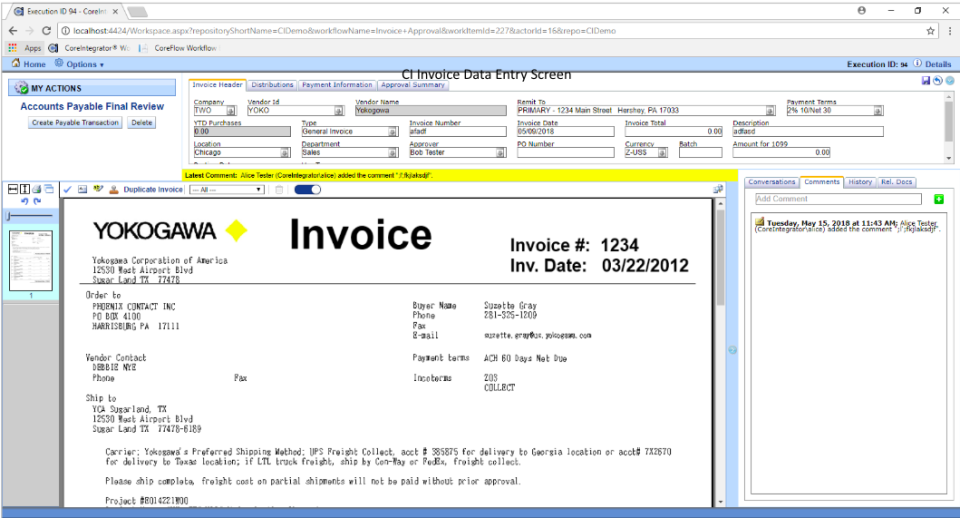Toggle the blue annotation switch

point(307,190)
